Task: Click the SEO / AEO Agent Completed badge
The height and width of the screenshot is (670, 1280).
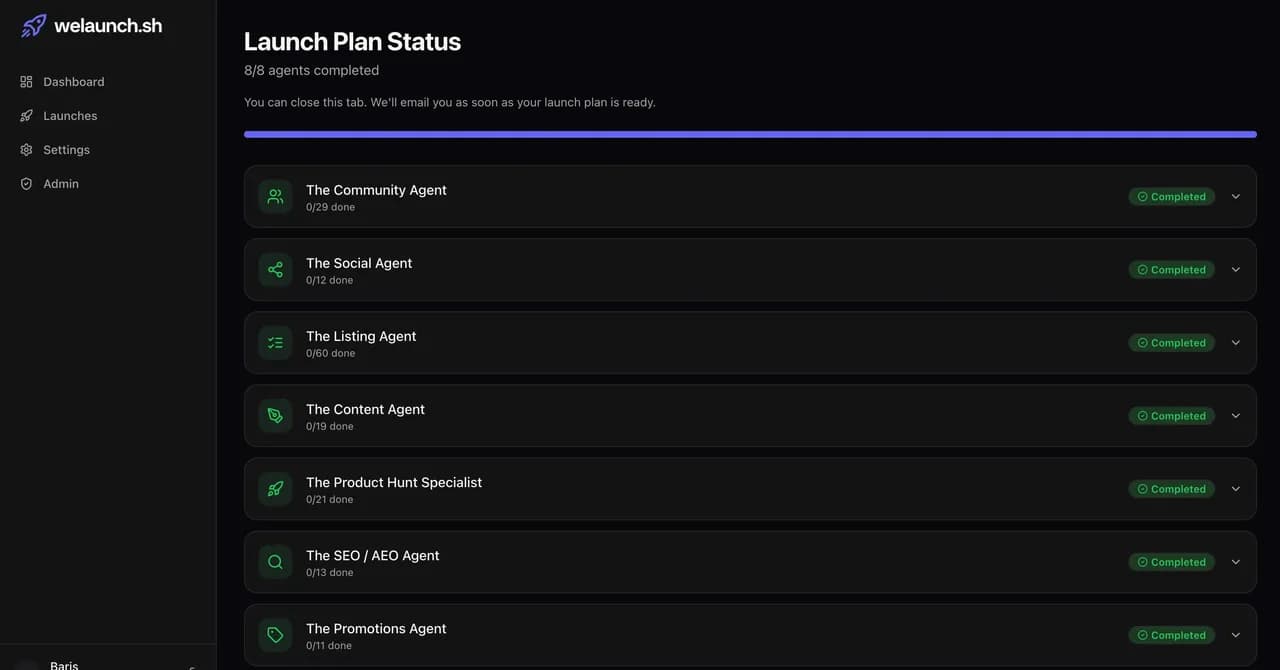Action: (1172, 562)
